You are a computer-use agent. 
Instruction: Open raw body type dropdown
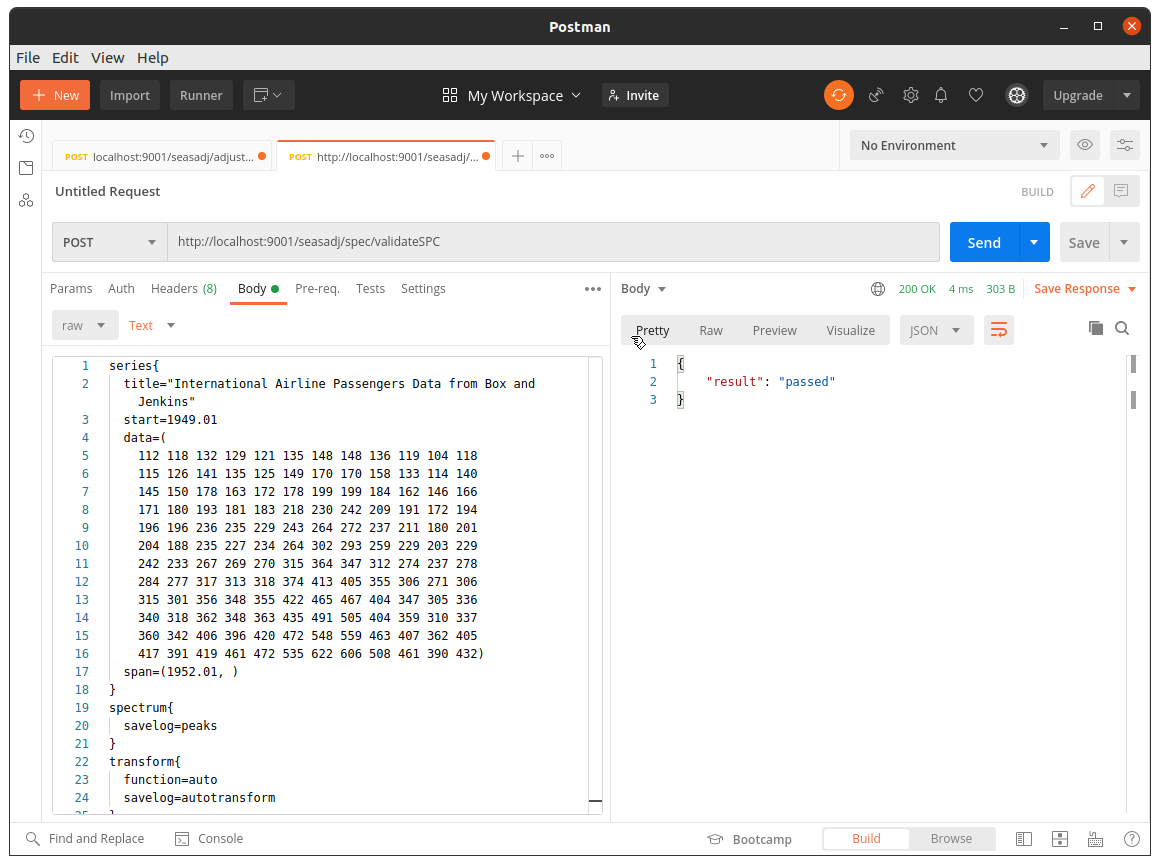[x=85, y=326]
